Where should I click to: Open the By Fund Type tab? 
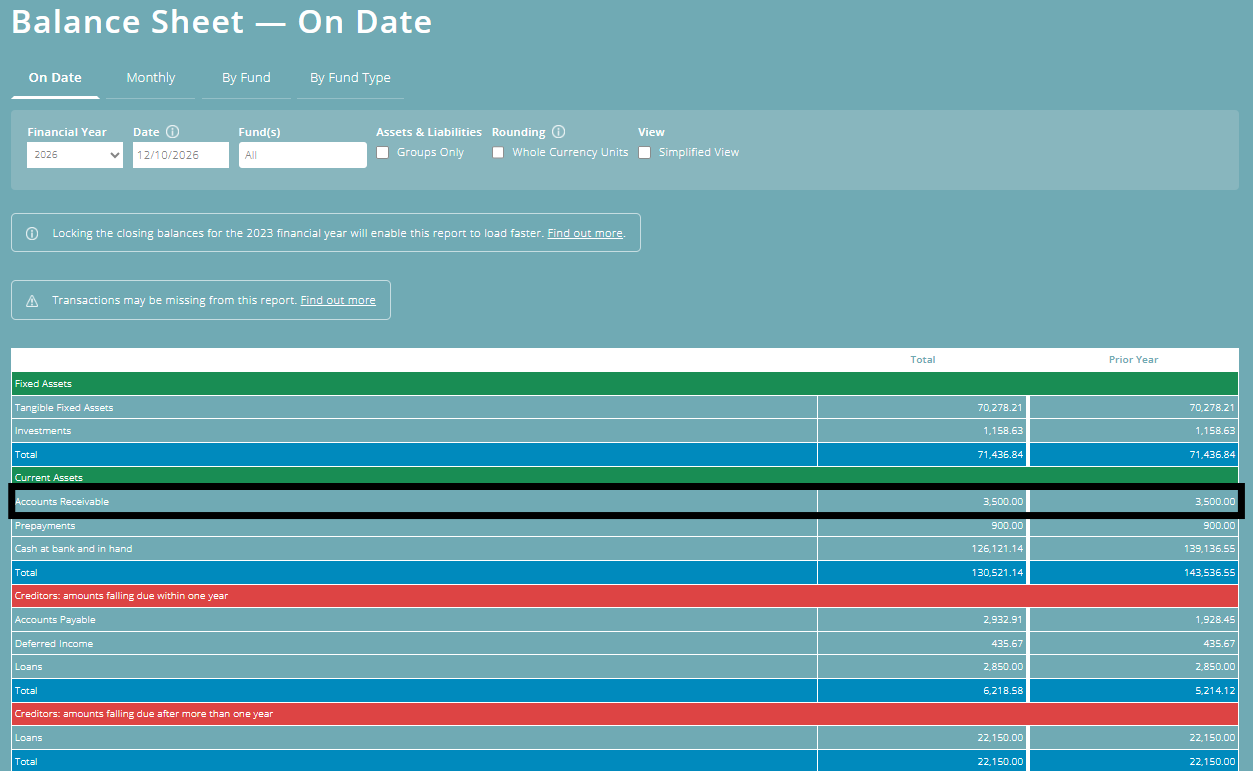coord(350,78)
